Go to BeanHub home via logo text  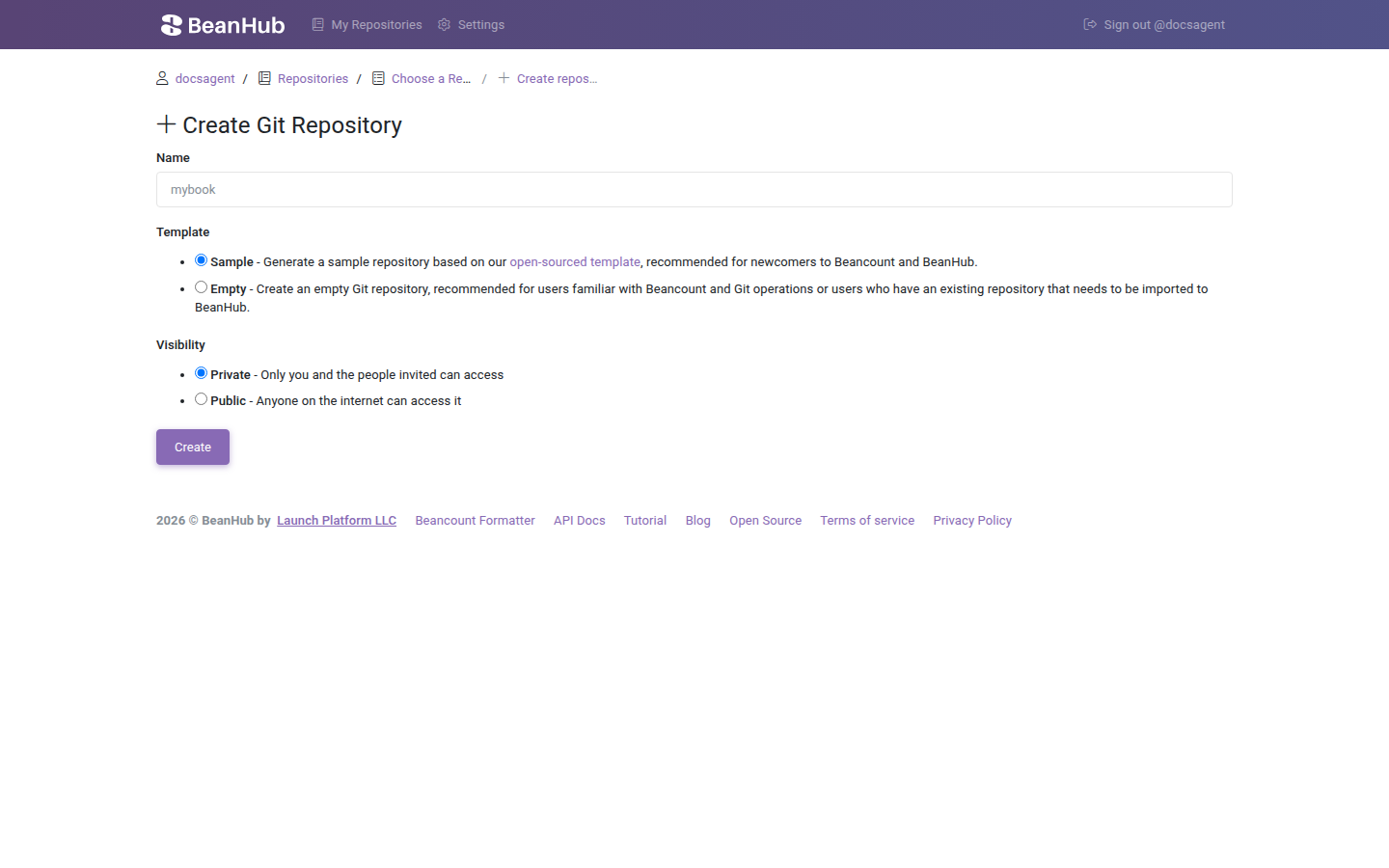point(236,25)
